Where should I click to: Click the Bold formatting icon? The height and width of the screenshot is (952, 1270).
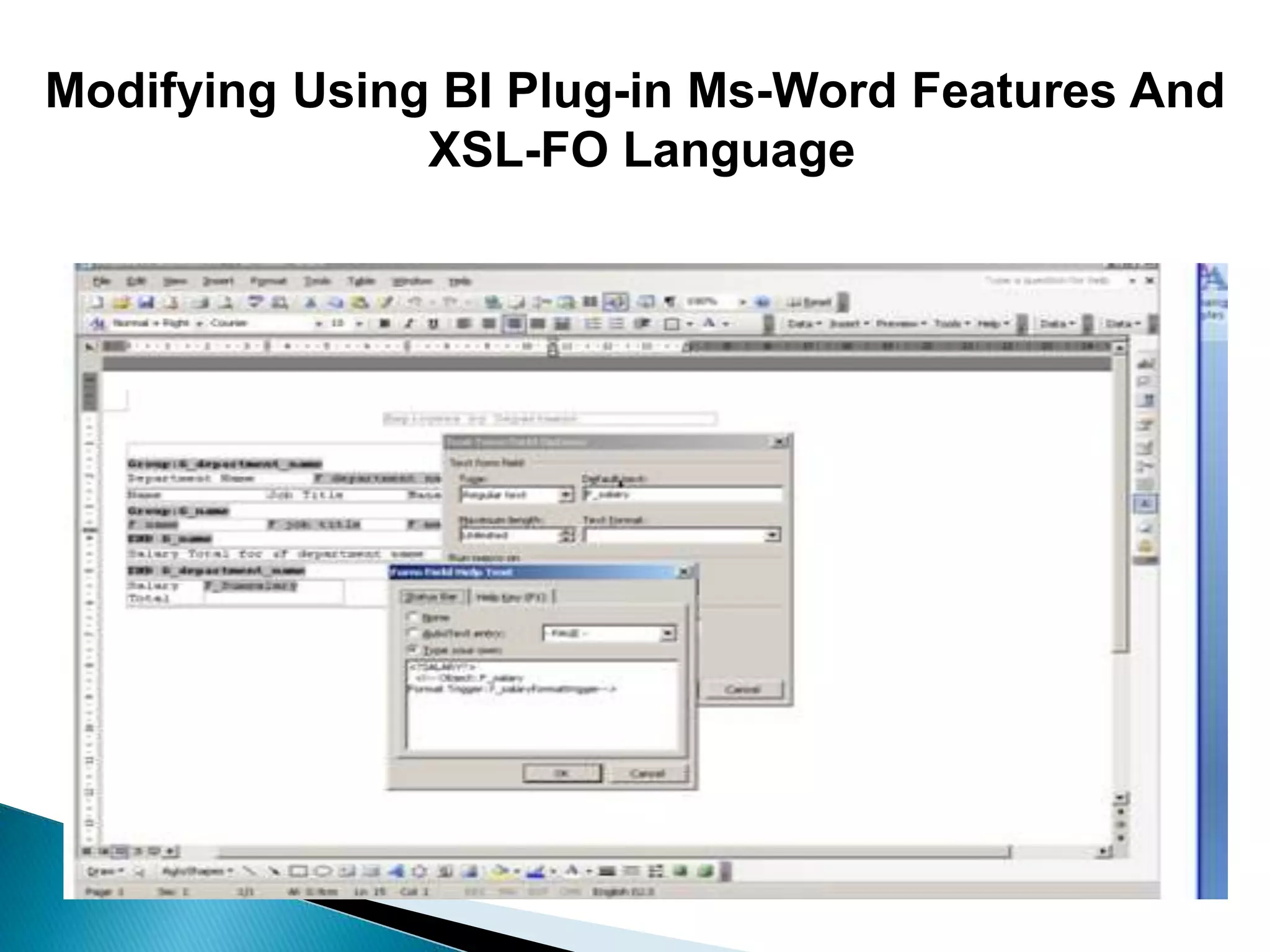pos(384,324)
